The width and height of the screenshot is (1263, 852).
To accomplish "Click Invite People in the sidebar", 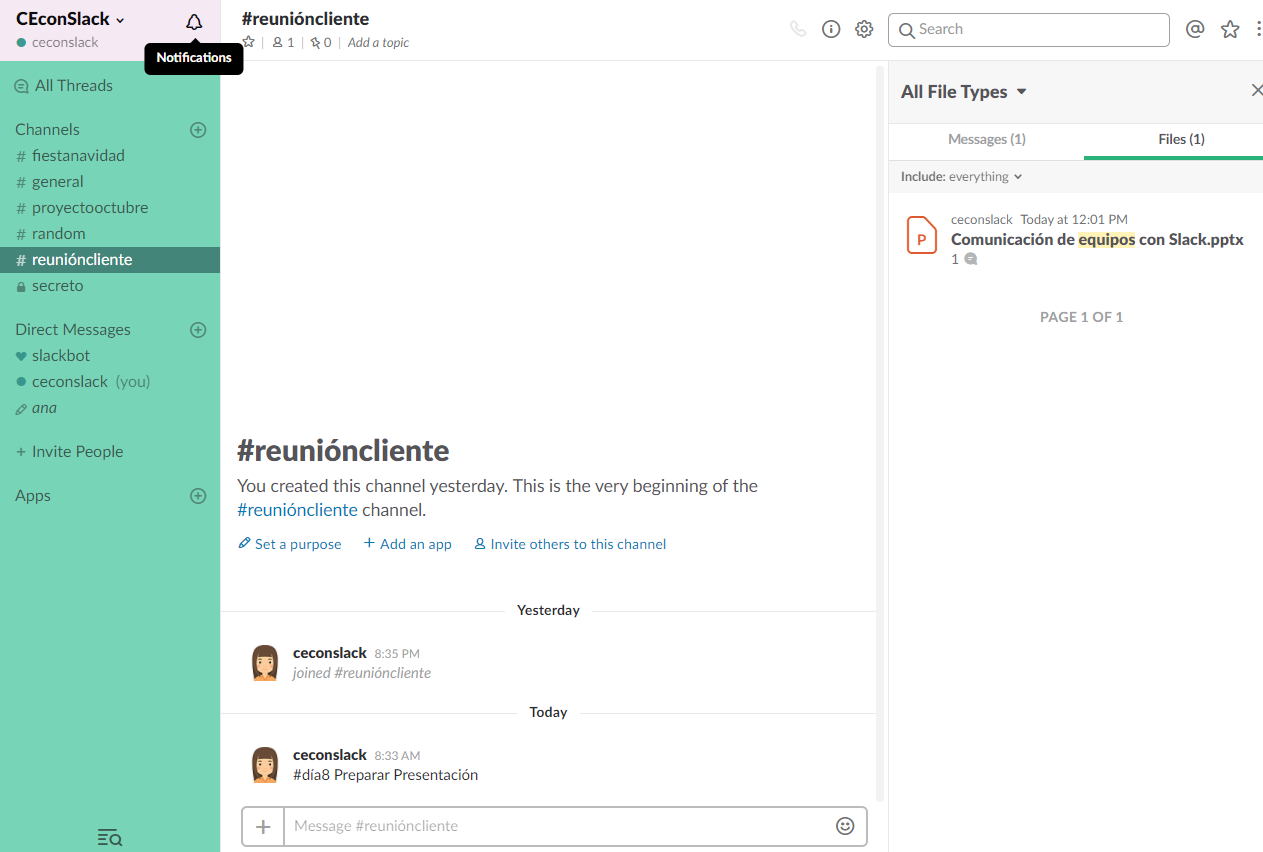I will 70,451.
